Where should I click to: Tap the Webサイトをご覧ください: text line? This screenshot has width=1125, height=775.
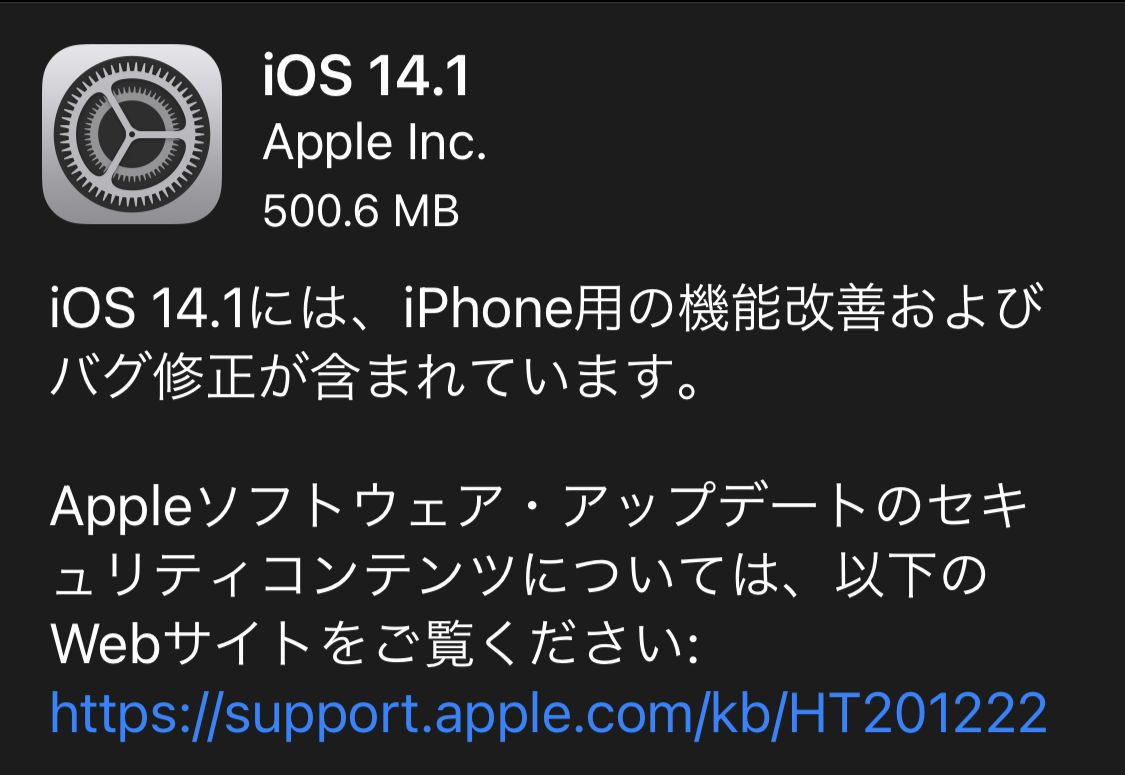[x=375, y=642]
